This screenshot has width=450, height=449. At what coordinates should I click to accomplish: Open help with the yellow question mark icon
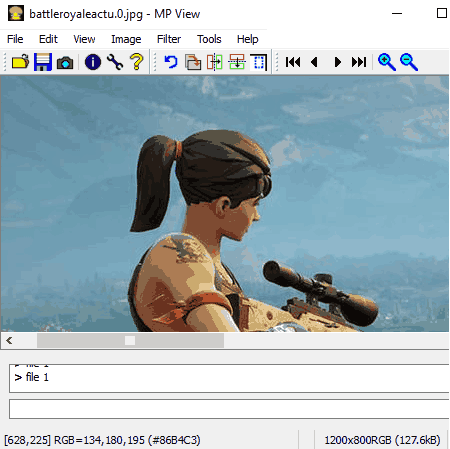137,62
